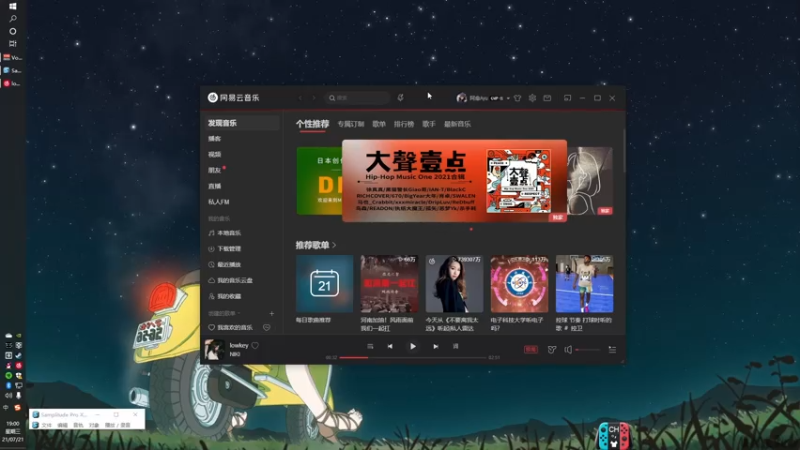The width and height of the screenshot is (800, 450).
Task: Open the 电子科技大学听电子吗 playlist cover
Action: coord(519,284)
